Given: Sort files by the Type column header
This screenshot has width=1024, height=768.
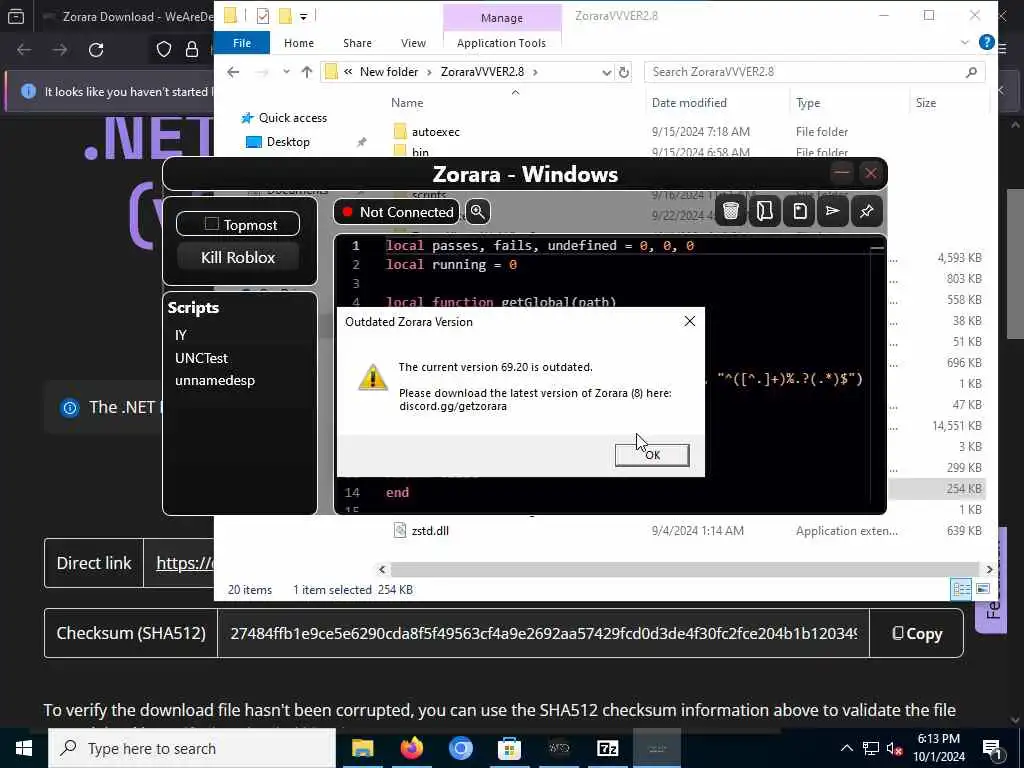Looking at the screenshot, I should point(808,103).
